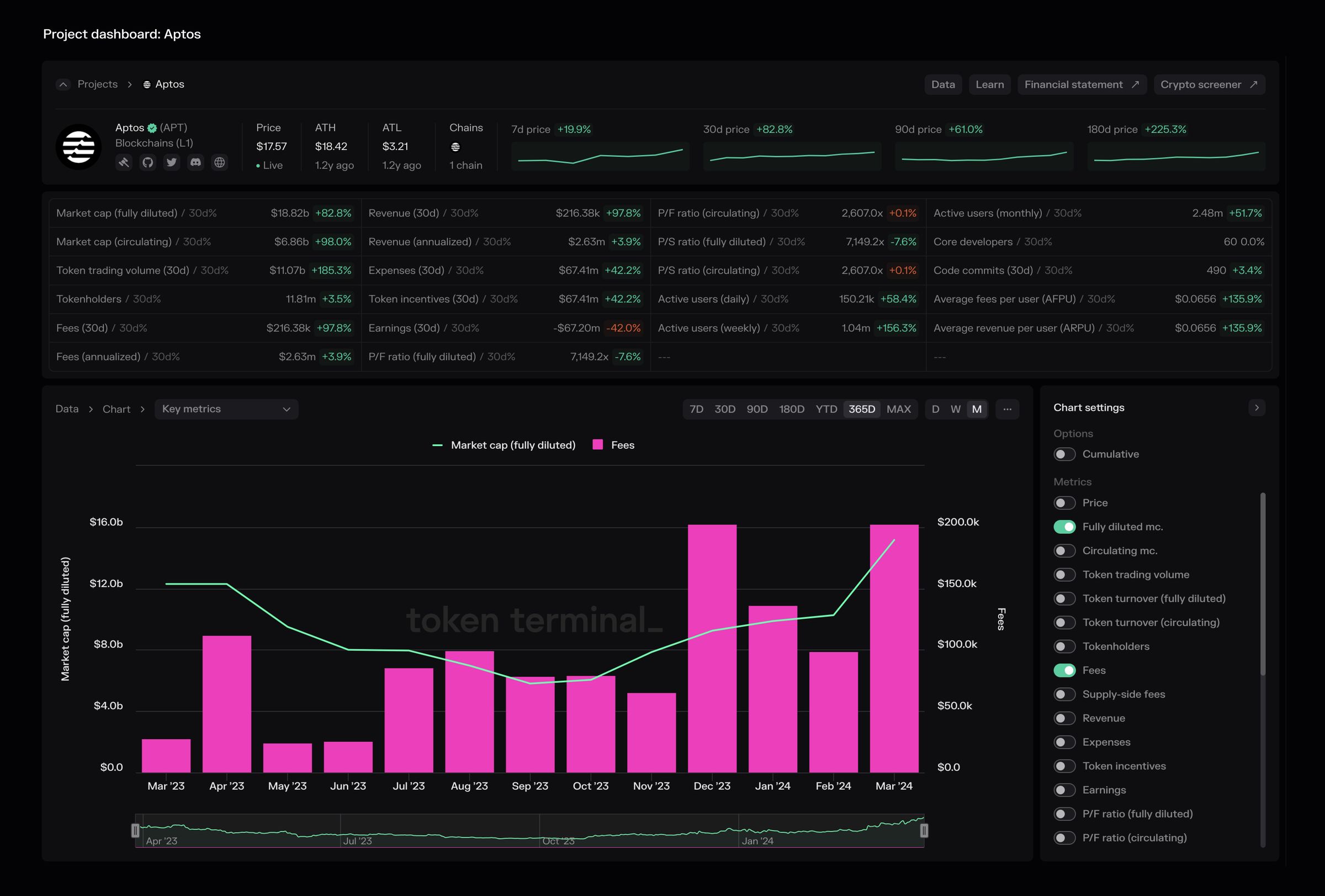Viewport: 1325px width, 896px height.
Task: Open the chart three-dots more options
Action: tap(1007, 409)
